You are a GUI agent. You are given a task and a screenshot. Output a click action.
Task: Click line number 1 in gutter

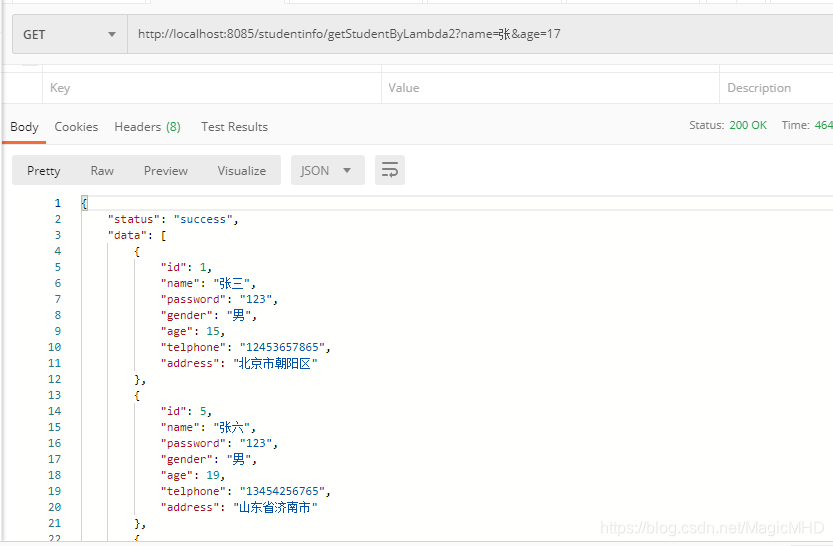57,203
